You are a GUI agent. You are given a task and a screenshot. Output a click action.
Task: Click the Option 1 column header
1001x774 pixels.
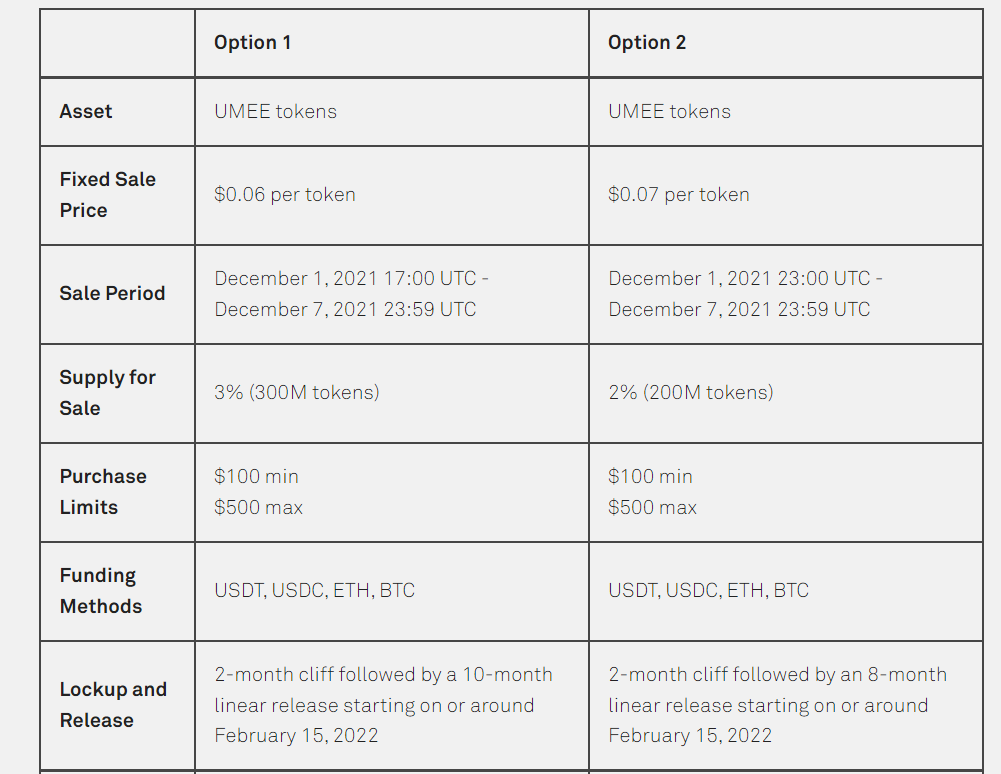(x=252, y=43)
